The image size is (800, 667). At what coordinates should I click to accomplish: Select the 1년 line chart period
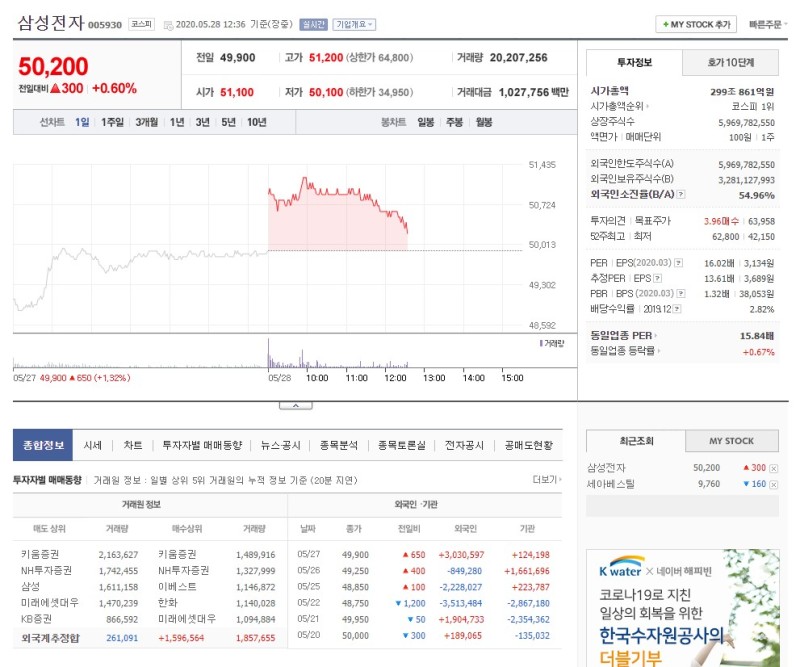(x=177, y=122)
